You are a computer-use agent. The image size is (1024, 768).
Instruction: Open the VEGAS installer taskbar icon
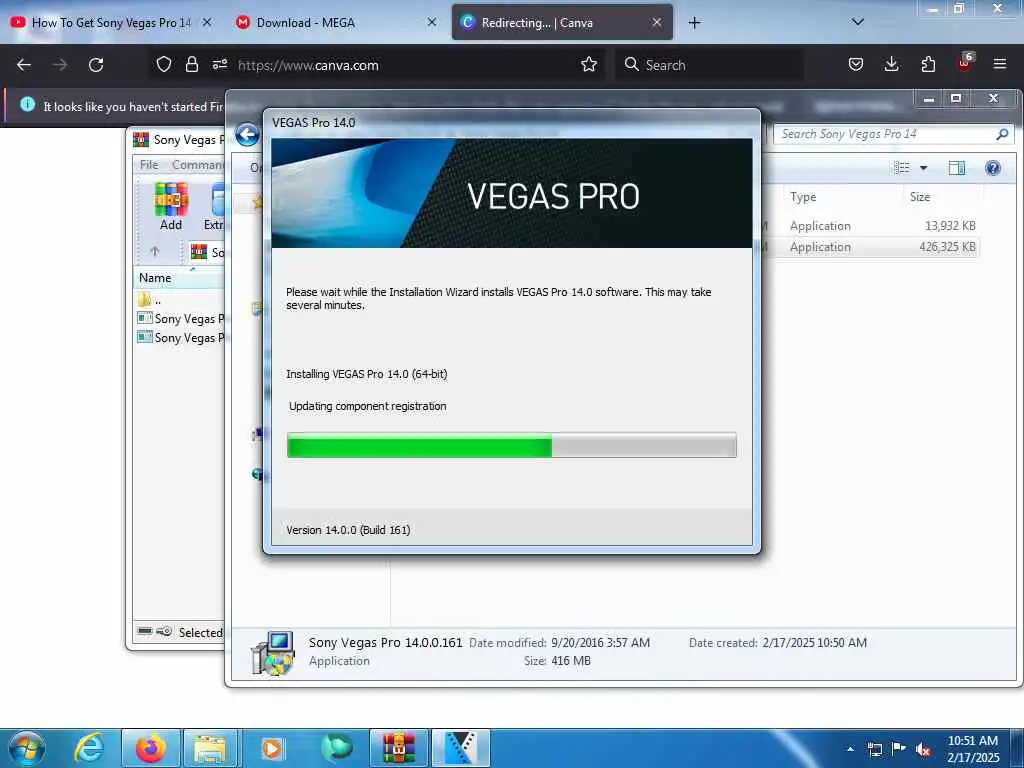point(460,748)
